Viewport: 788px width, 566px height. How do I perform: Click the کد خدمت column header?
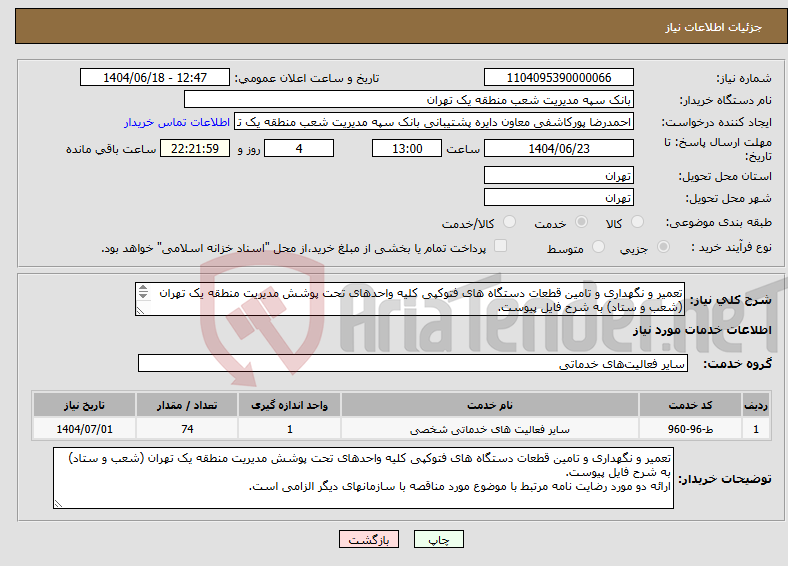[x=691, y=405]
